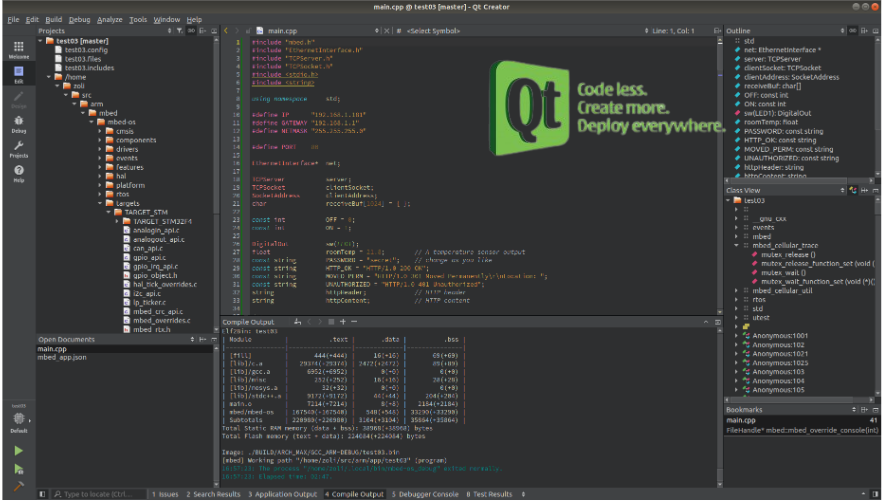Open the Tools menu
The width and height of the screenshot is (883, 502).
coord(138,19)
